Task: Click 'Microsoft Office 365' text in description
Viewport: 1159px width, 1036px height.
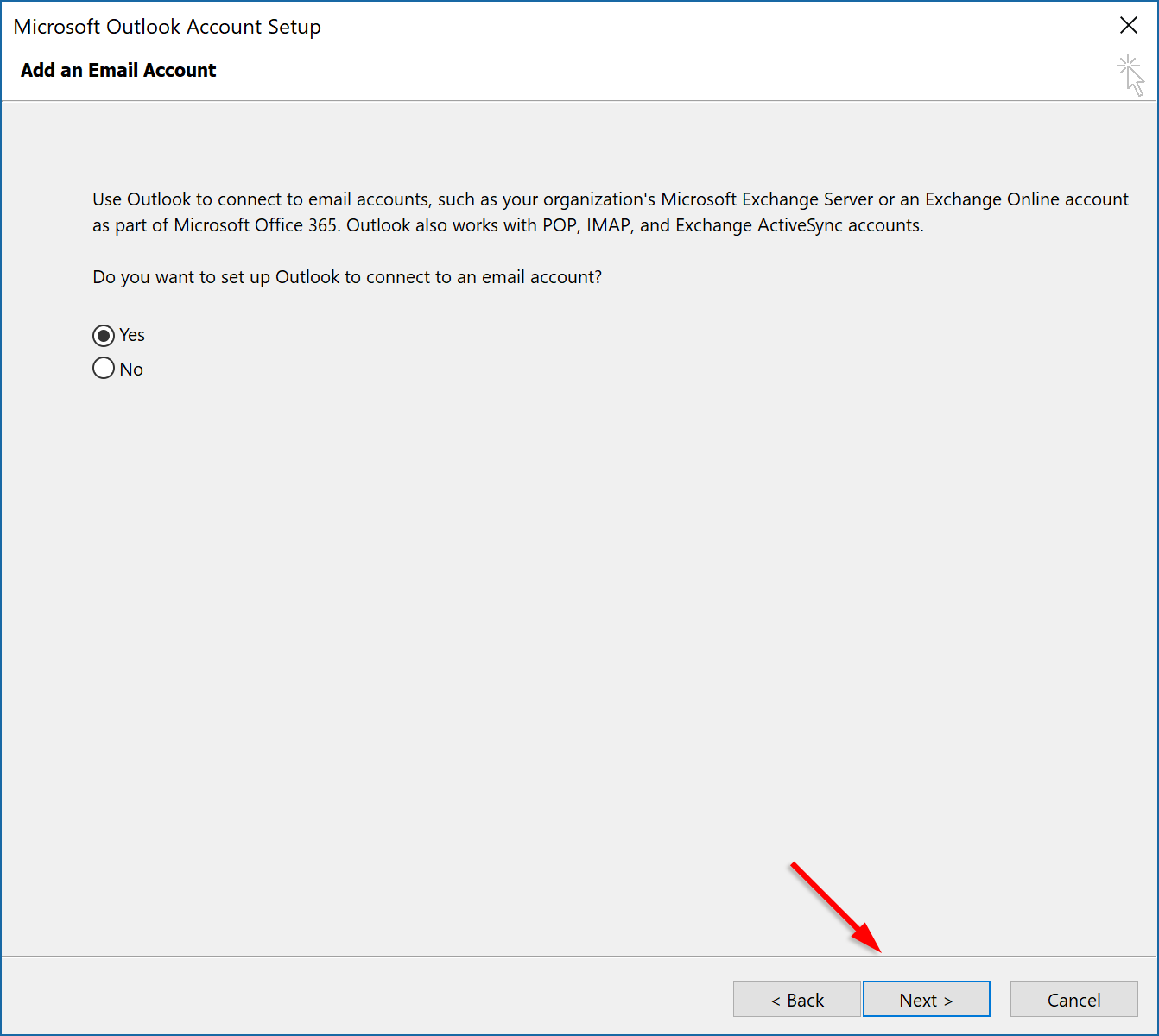Action: (x=255, y=225)
